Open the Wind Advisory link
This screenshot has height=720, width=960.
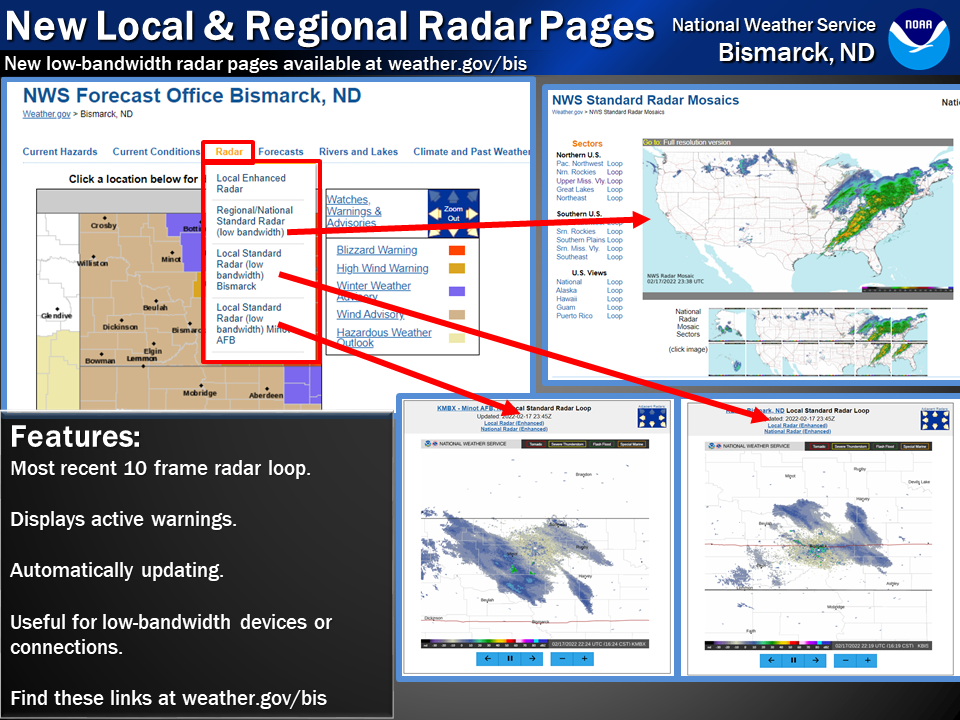coord(370,314)
